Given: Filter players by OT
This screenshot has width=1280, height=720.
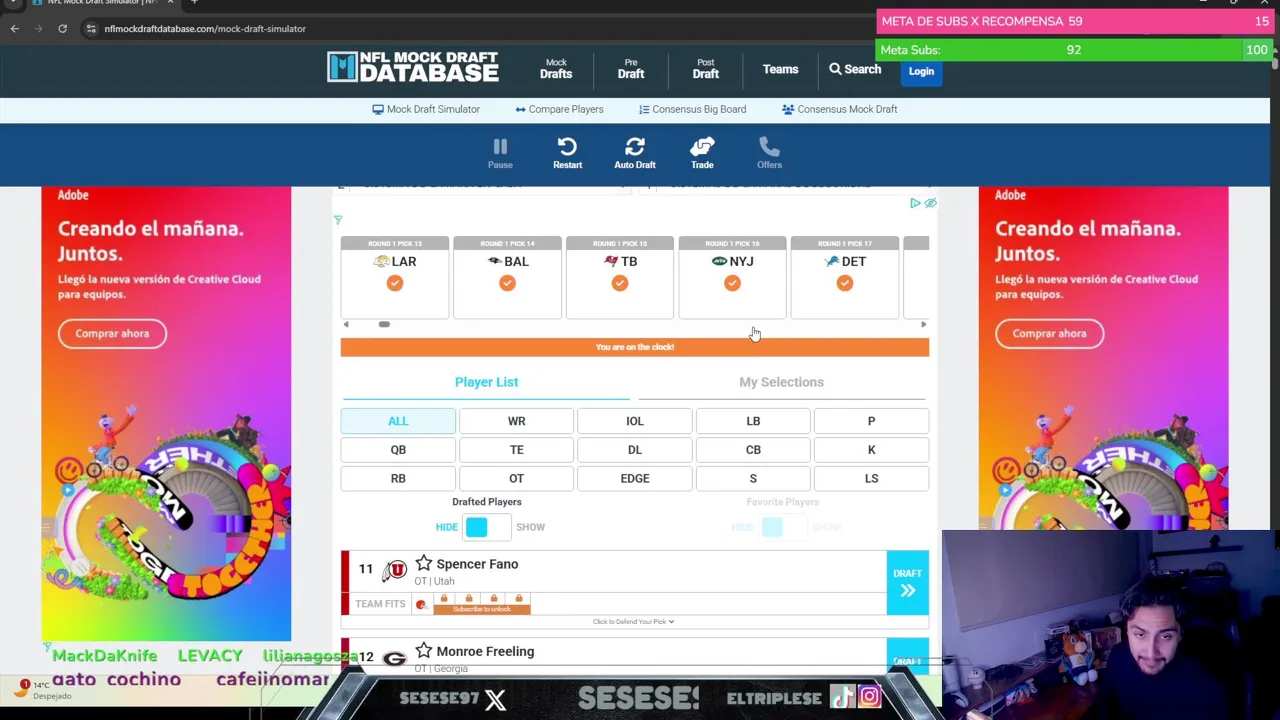Looking at the screenshot, I should pos(516,478).
